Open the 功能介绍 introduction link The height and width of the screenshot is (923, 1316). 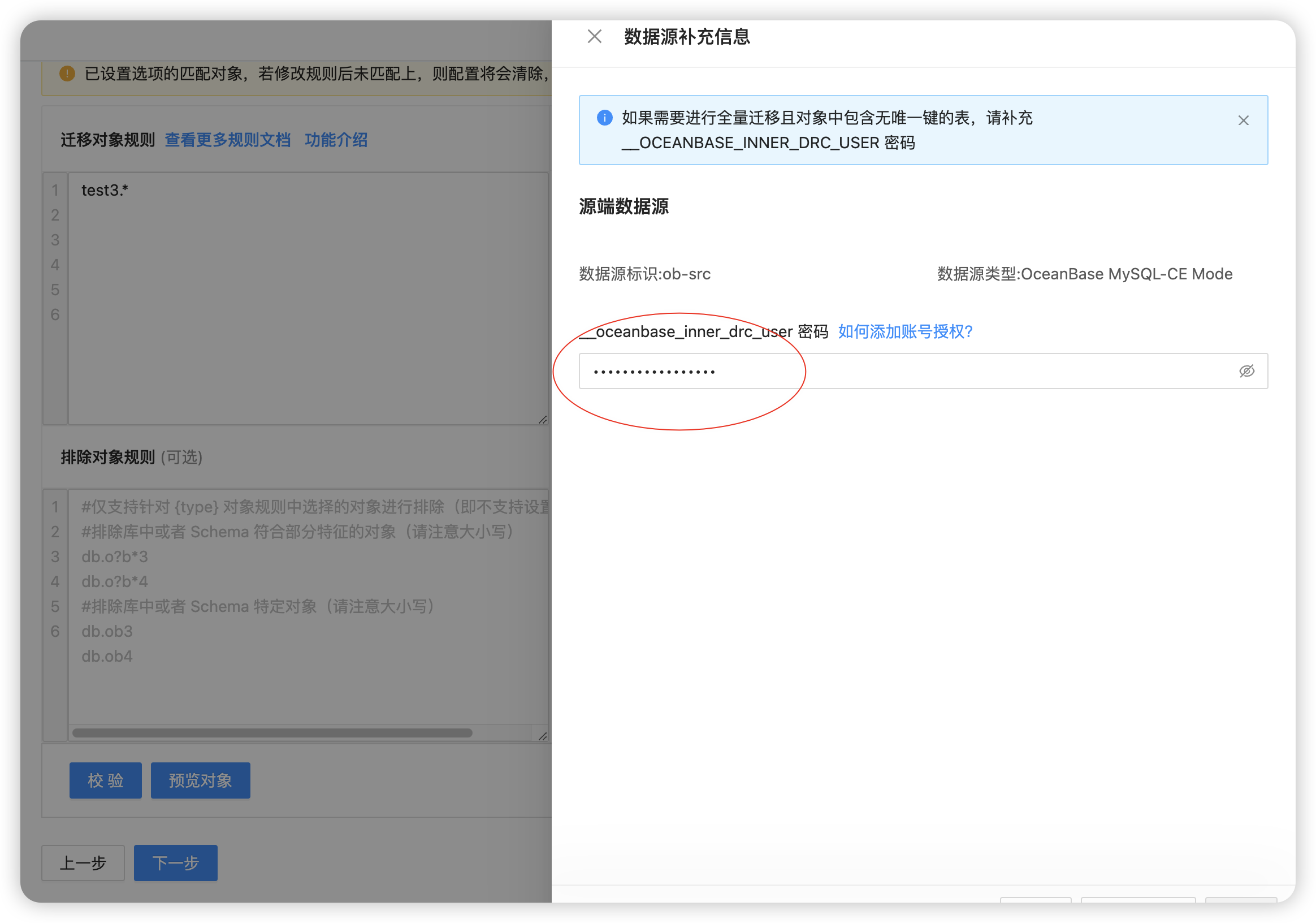[x=336, y=140]
